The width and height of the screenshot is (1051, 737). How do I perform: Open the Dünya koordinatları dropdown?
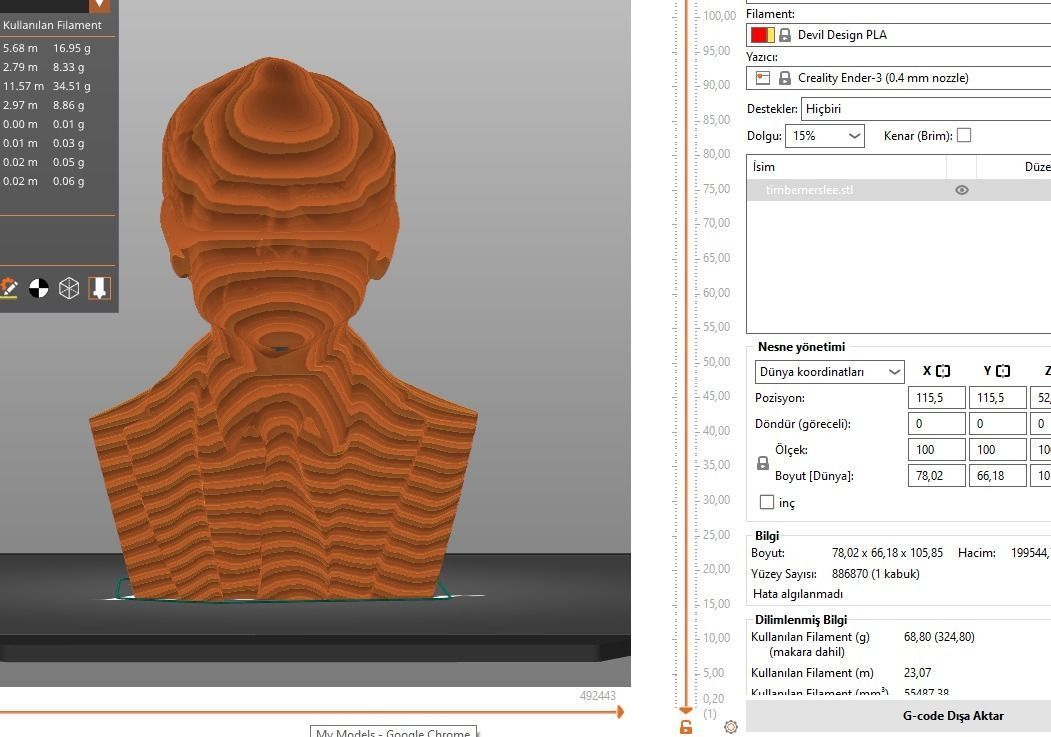[x=830, y=372]
